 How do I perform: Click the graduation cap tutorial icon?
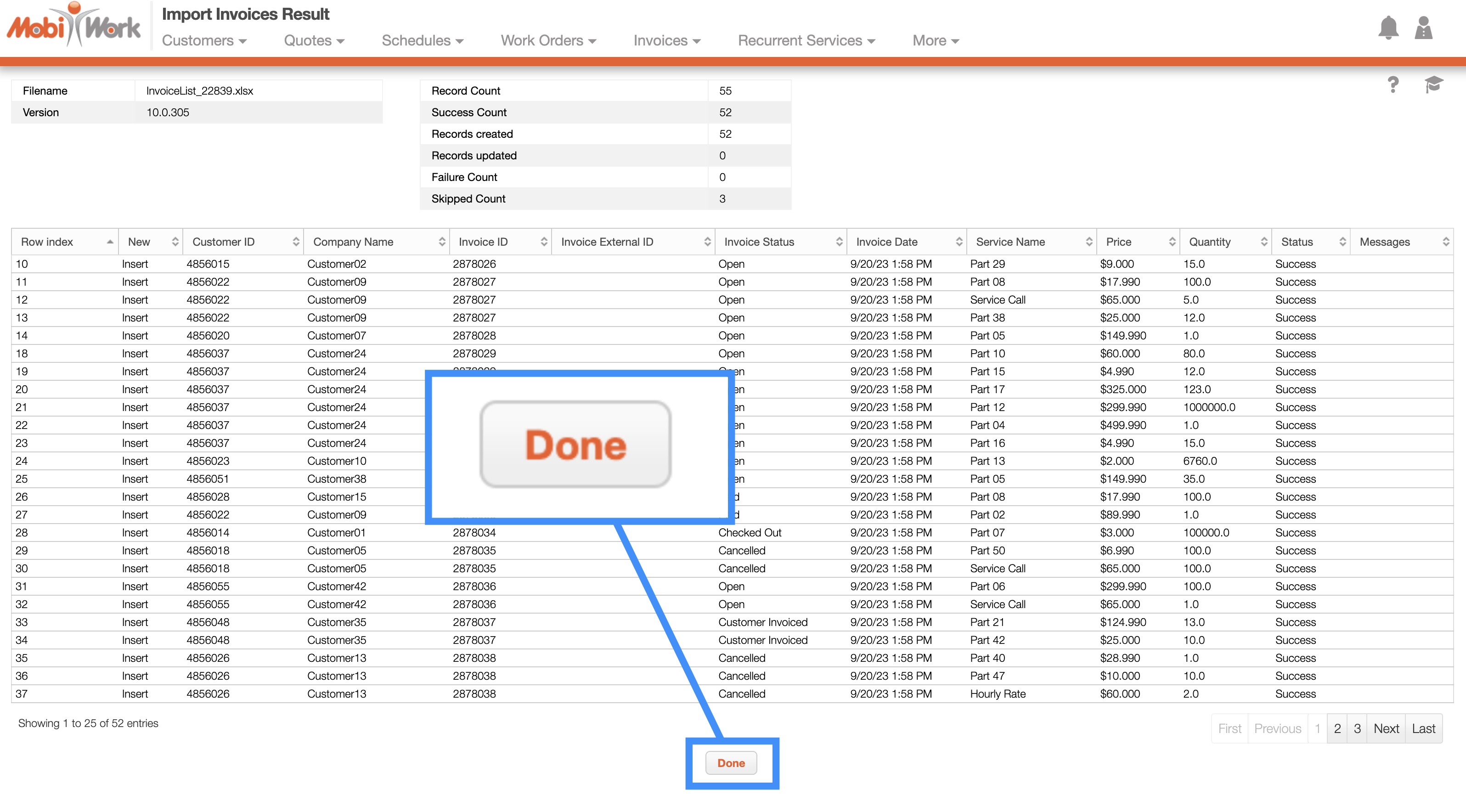pyautogui.click(x=1433, y=85)
